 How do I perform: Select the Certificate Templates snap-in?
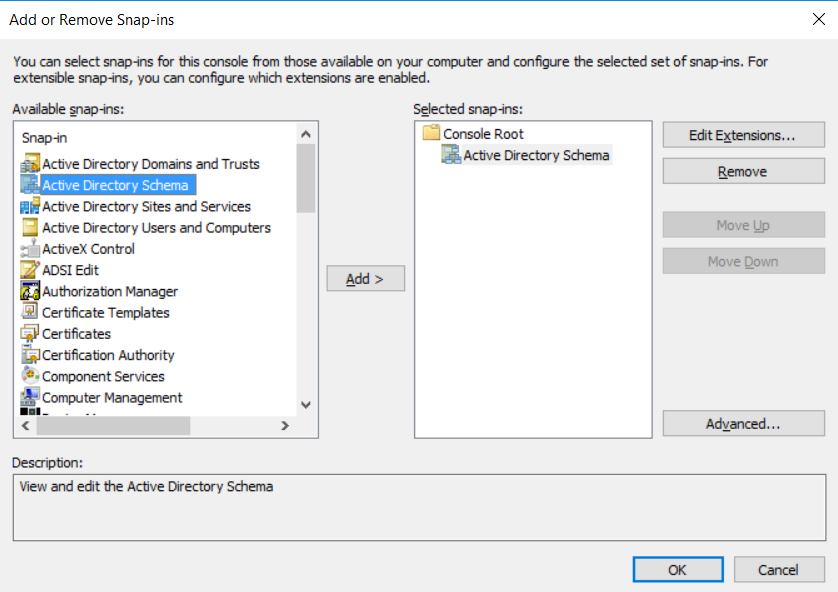(104, 311)
